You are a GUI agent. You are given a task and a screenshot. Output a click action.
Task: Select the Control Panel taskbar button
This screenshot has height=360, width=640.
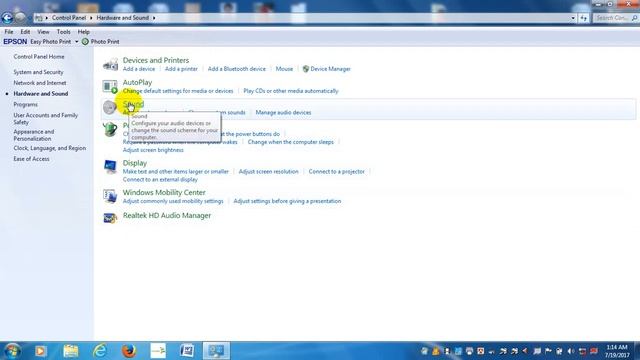[x=216, y=351]
